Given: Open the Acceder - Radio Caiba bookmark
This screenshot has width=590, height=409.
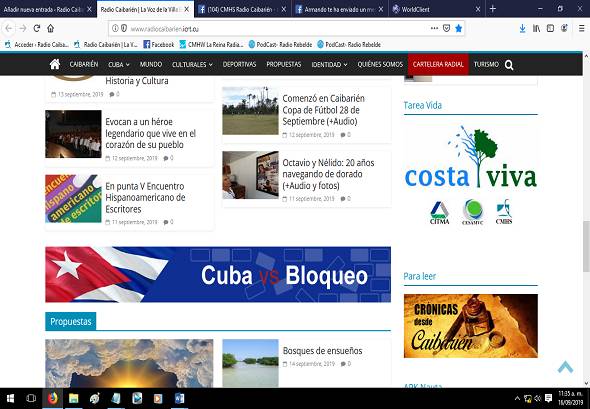Looking at the screenshot, I should (37, 44).
